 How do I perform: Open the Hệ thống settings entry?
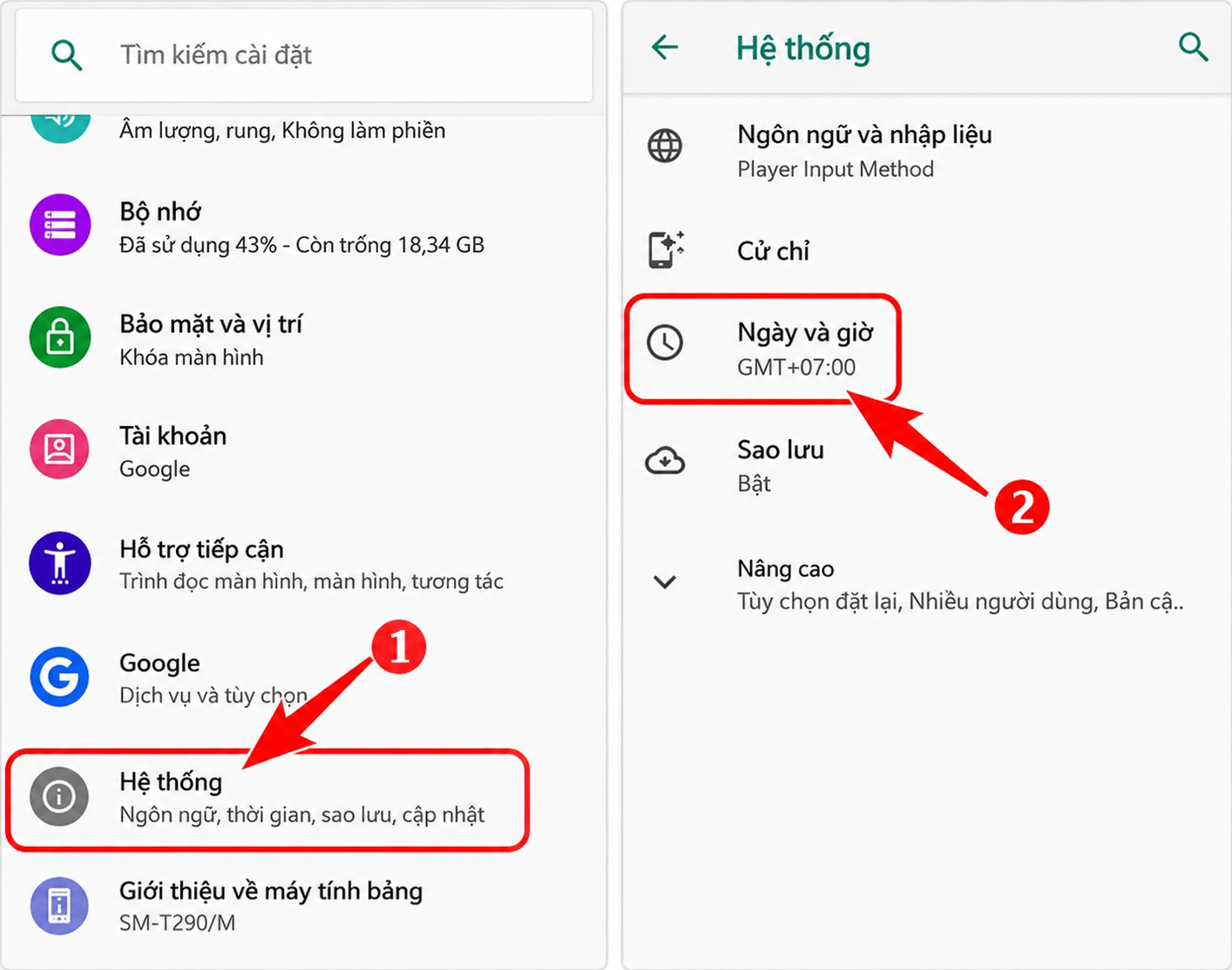point(267,798)
